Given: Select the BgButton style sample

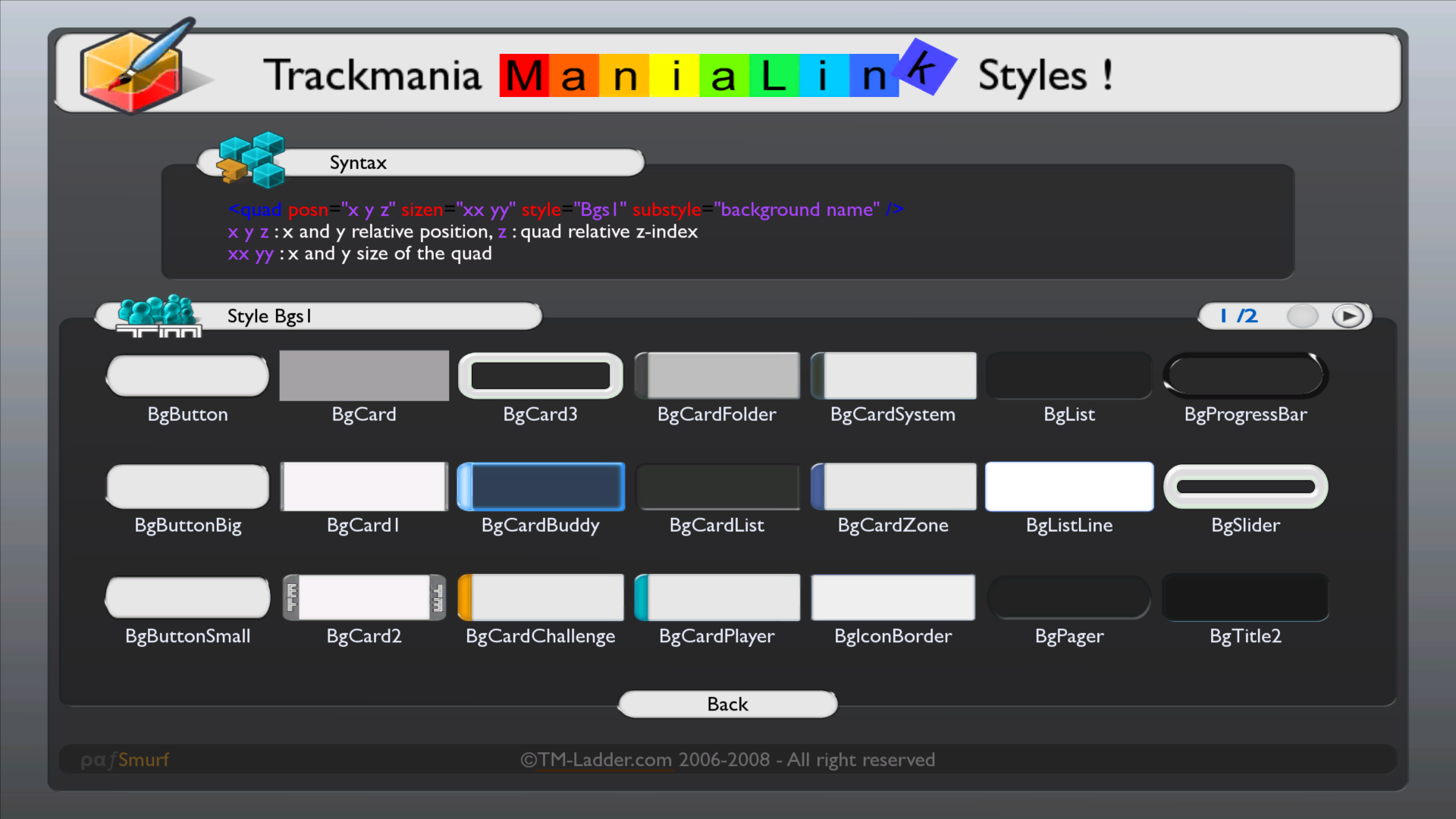Looking at the screenshot, I should [x=187, y=375].
